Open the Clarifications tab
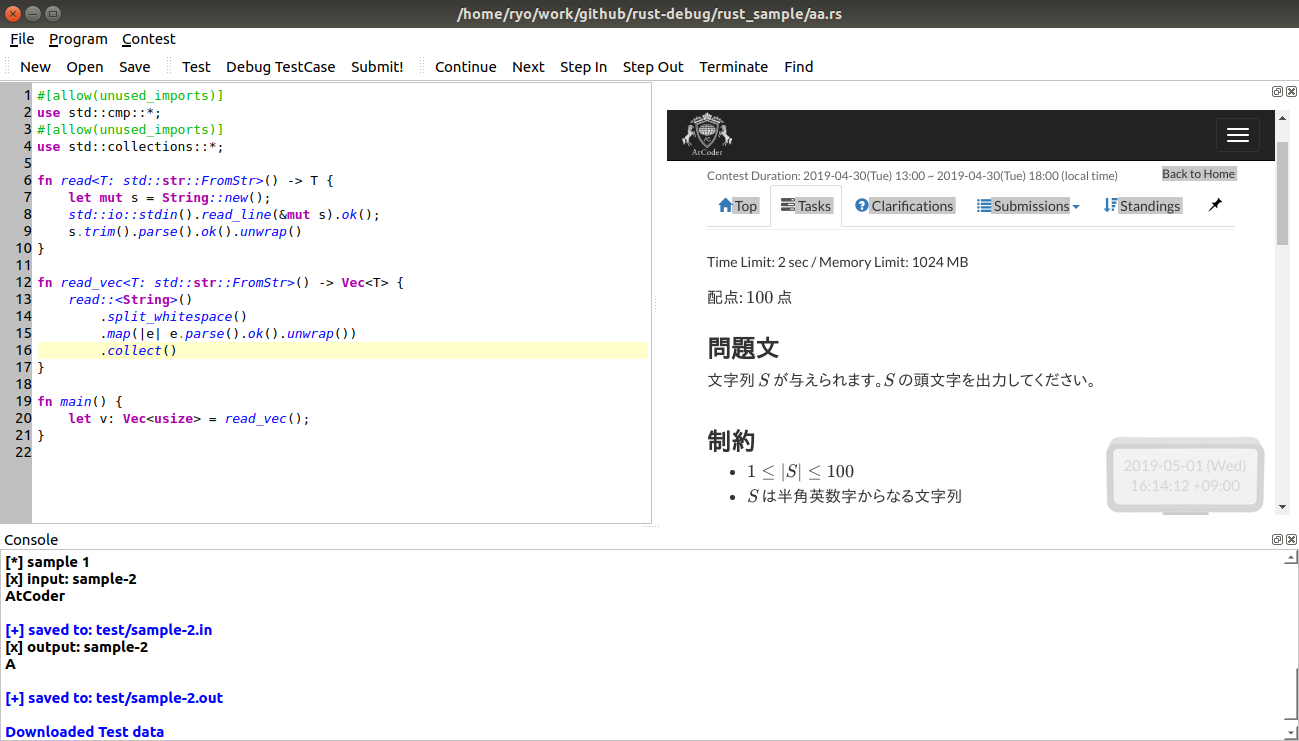This screenshot has width=1299, height=741. (905, 206)
